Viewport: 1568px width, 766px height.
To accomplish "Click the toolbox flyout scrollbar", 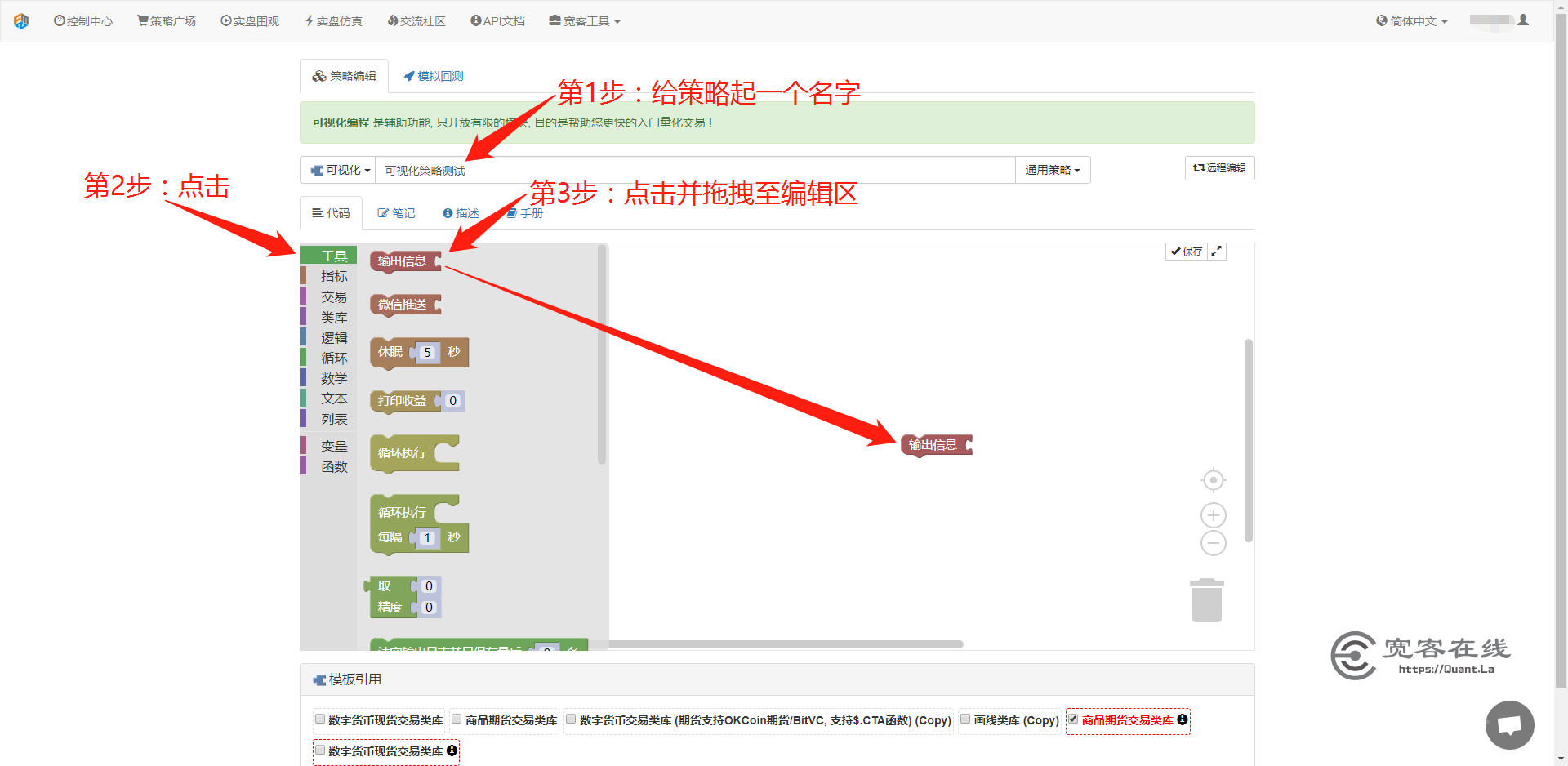I will (x=602, y=354).
